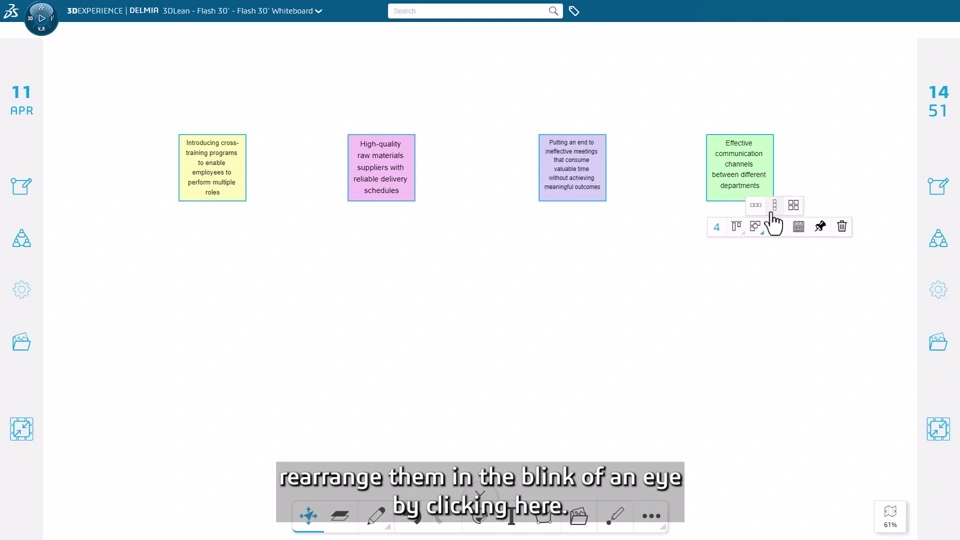This screenshot has height=540, width=960.
Task: Click the tag icon beside search
Action: pyautogui.click(x=574, y=11)
